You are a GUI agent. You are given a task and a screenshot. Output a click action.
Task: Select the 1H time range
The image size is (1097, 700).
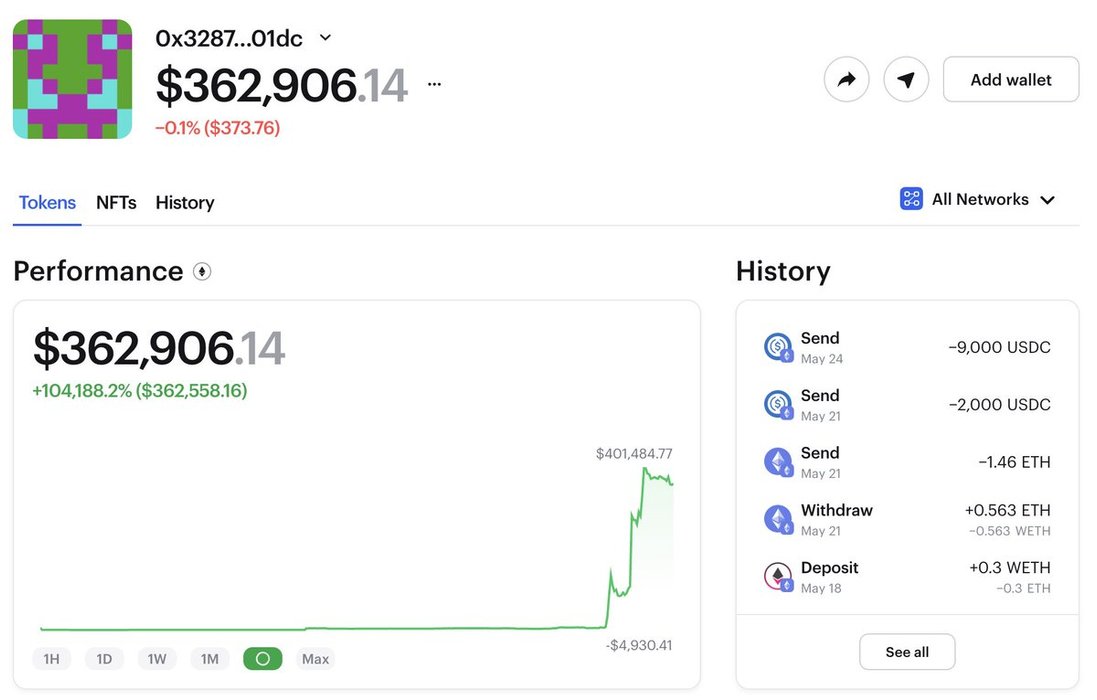coord(51,659)
